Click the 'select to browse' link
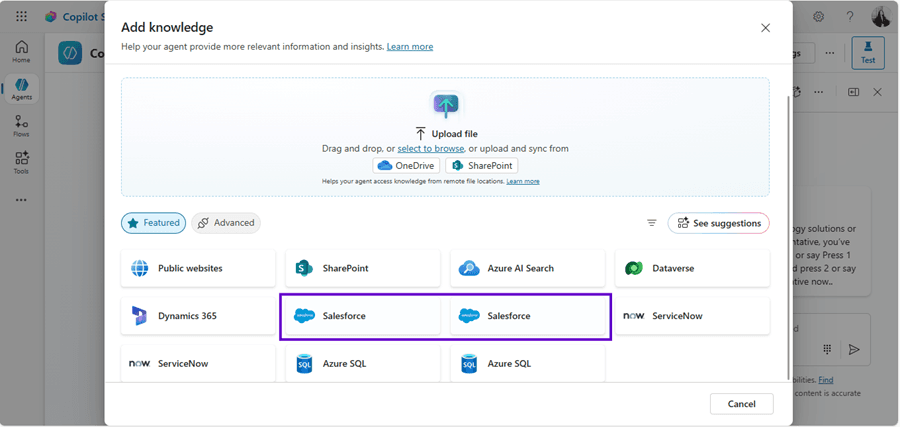The width and height of the screenshot is (900, 427). click(x=430, y=149)
